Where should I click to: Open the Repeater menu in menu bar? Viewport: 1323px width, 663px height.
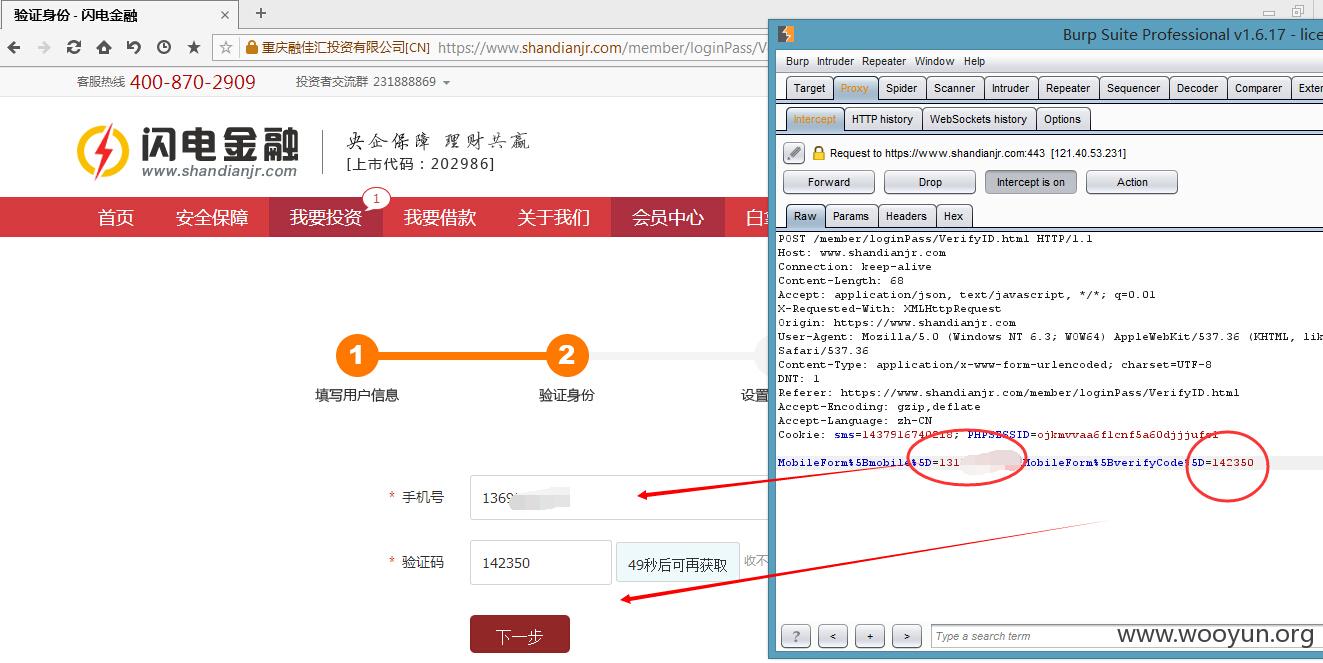884,61
